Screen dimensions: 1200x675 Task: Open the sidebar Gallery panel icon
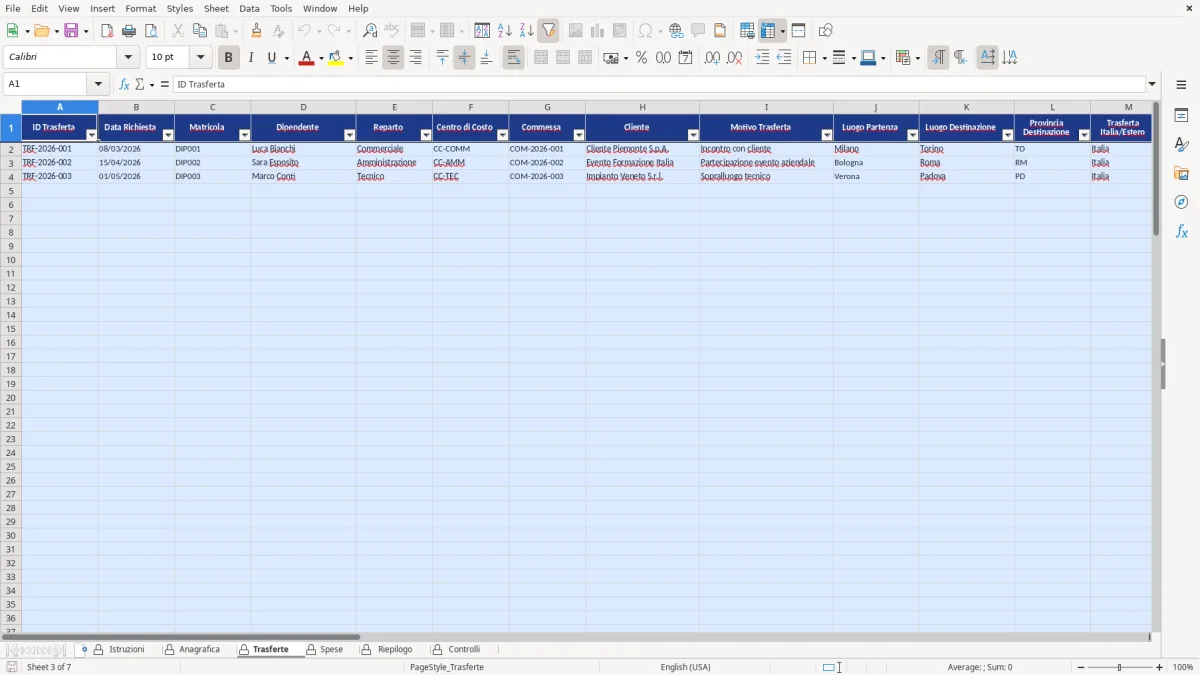coord(1181,174)
